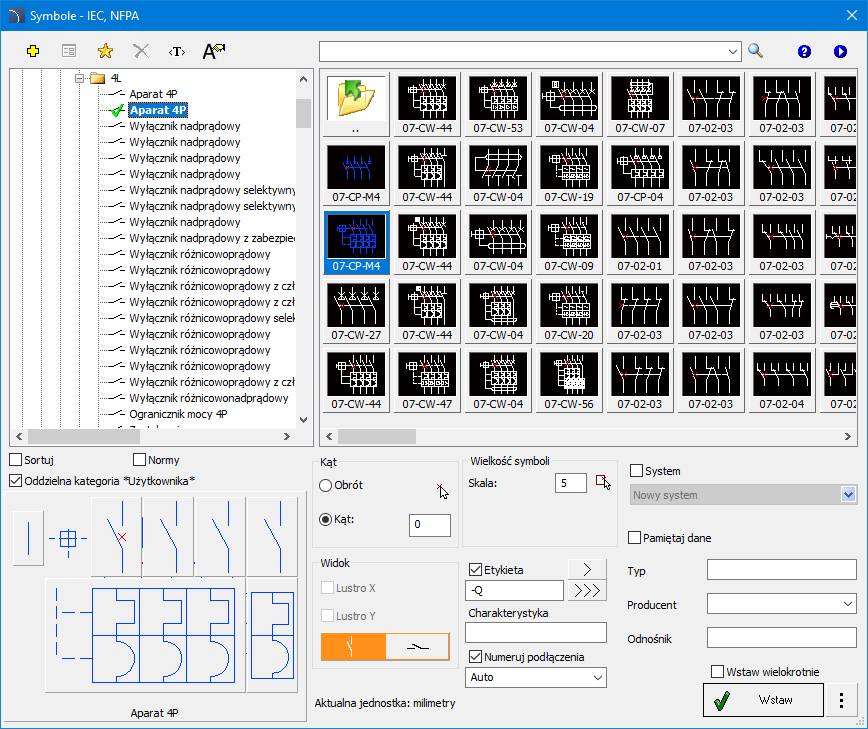868x729 pixels.
Task: Click the magnifying glass search icon
Action: pos(756,51)
